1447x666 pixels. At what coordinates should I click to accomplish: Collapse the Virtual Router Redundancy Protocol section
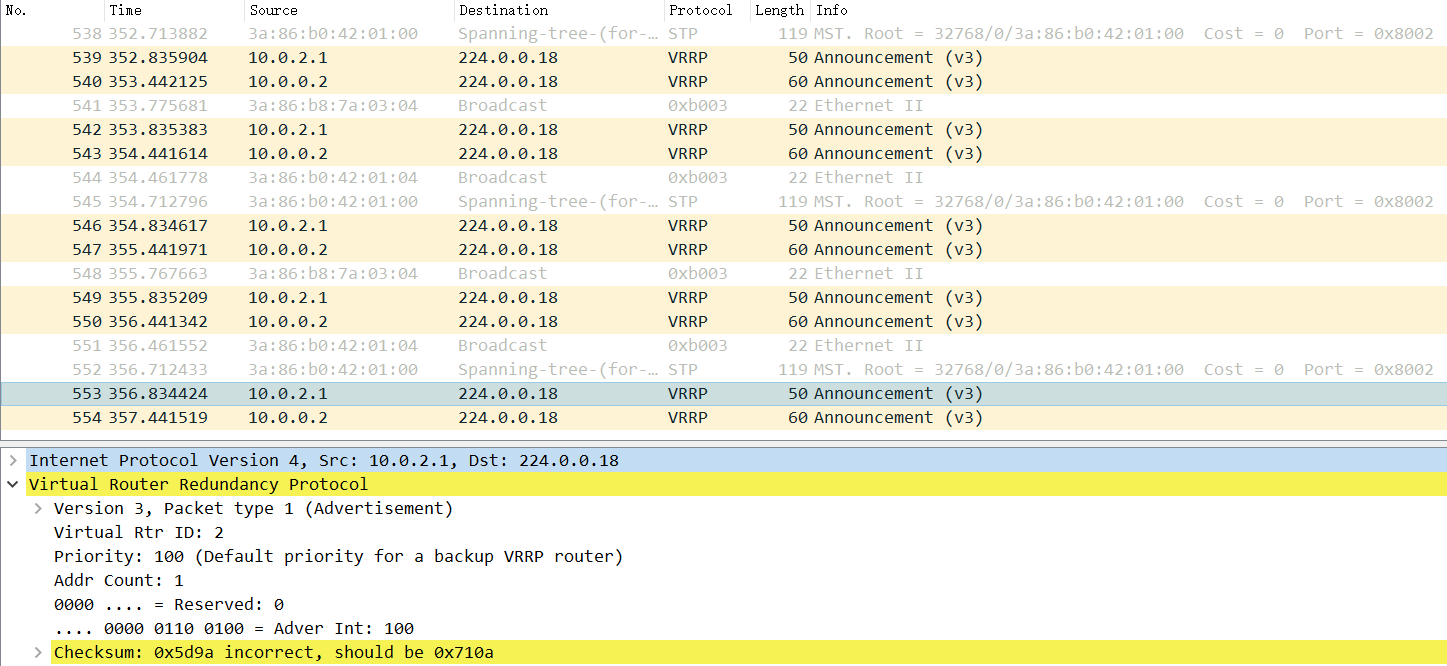(x=13, y=484)
